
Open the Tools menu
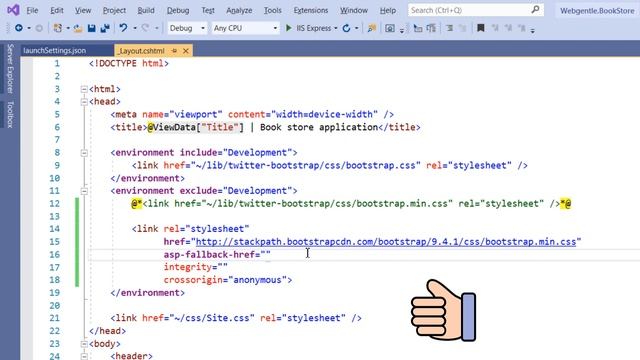[x=273, y=10]
